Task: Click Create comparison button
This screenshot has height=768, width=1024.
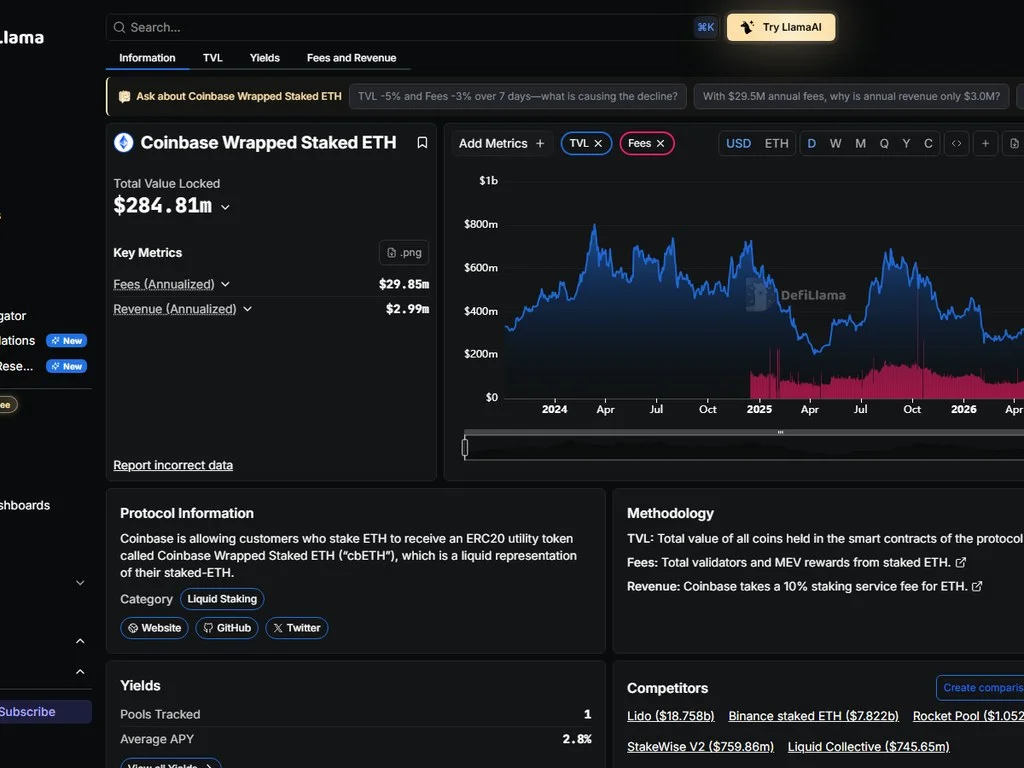Action: pyautogui.click(x=980, y=688)
